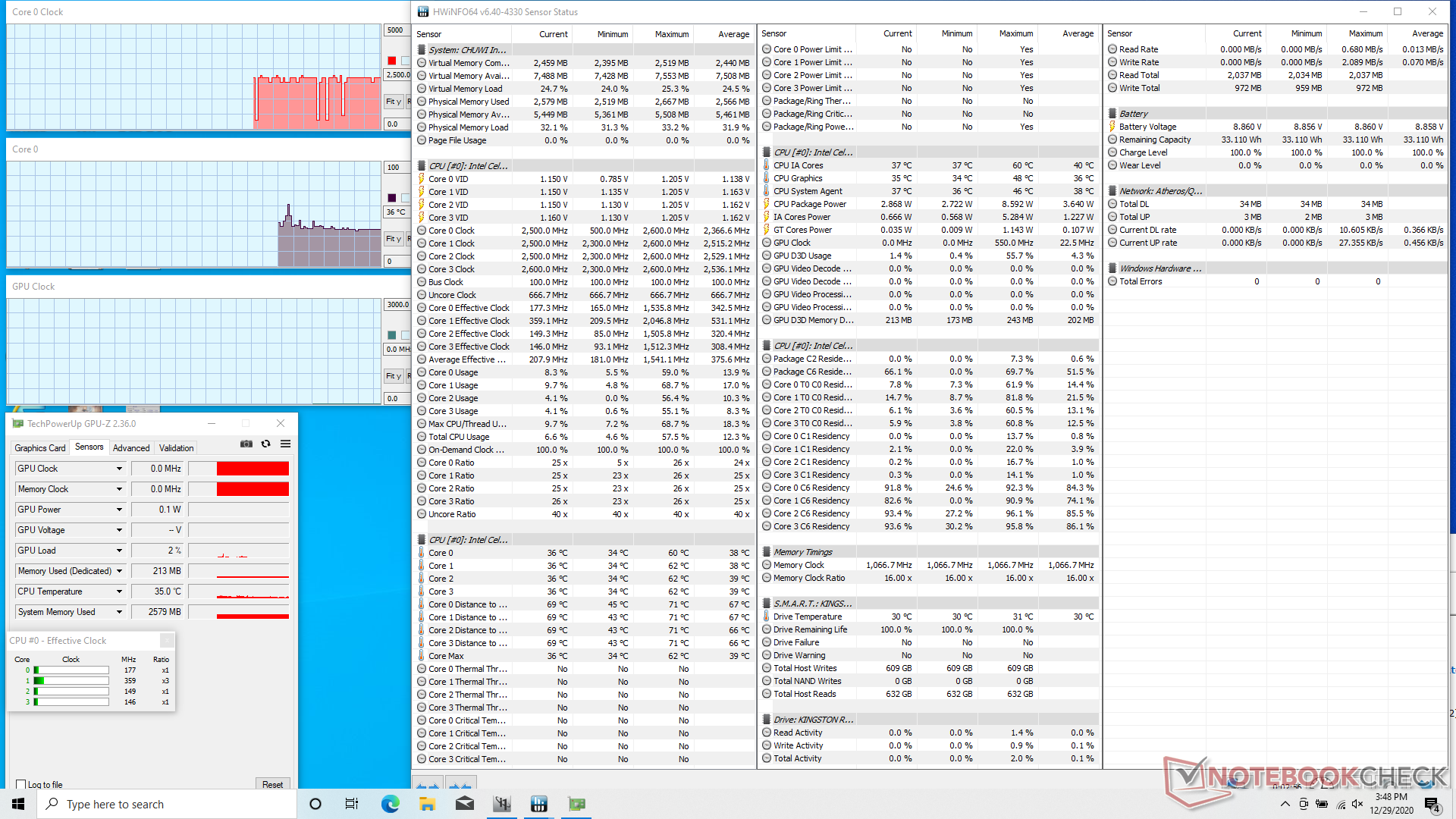Click the GPU-Z screenshot camera icon
The width and height of the screenshot is (1456, 819).
[246, 444]
